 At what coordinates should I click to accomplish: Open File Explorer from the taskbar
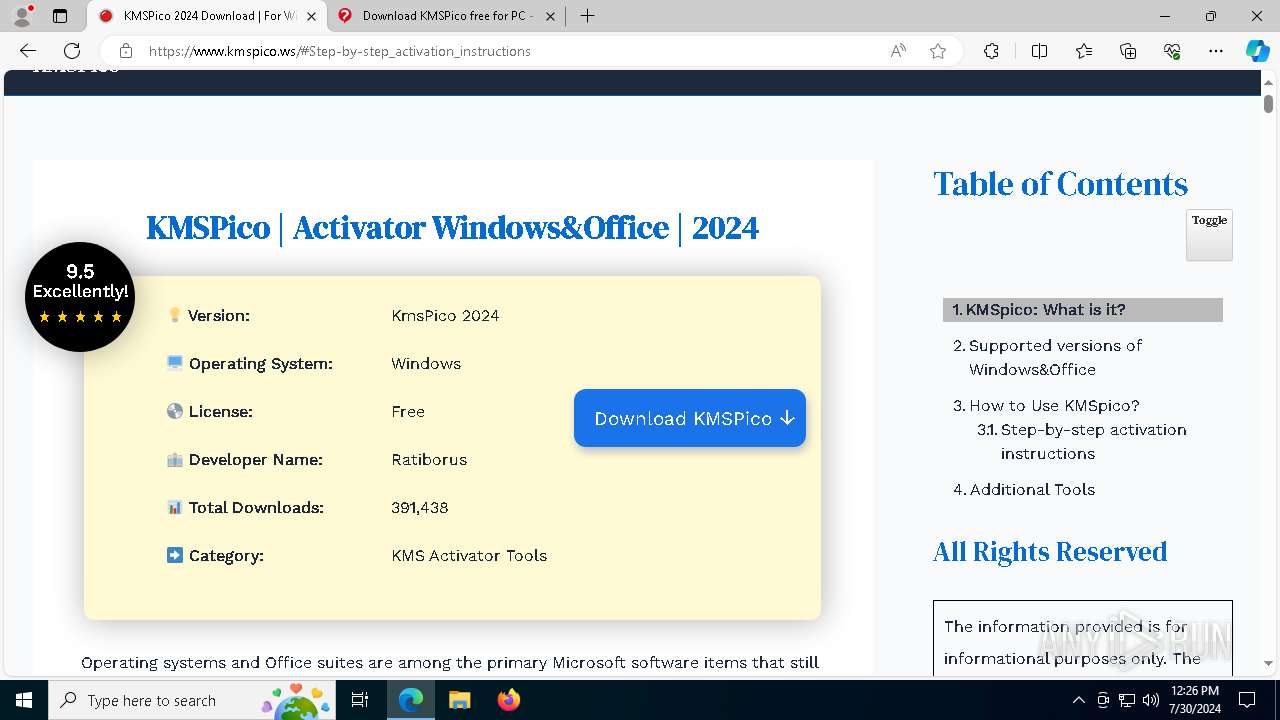459,700
